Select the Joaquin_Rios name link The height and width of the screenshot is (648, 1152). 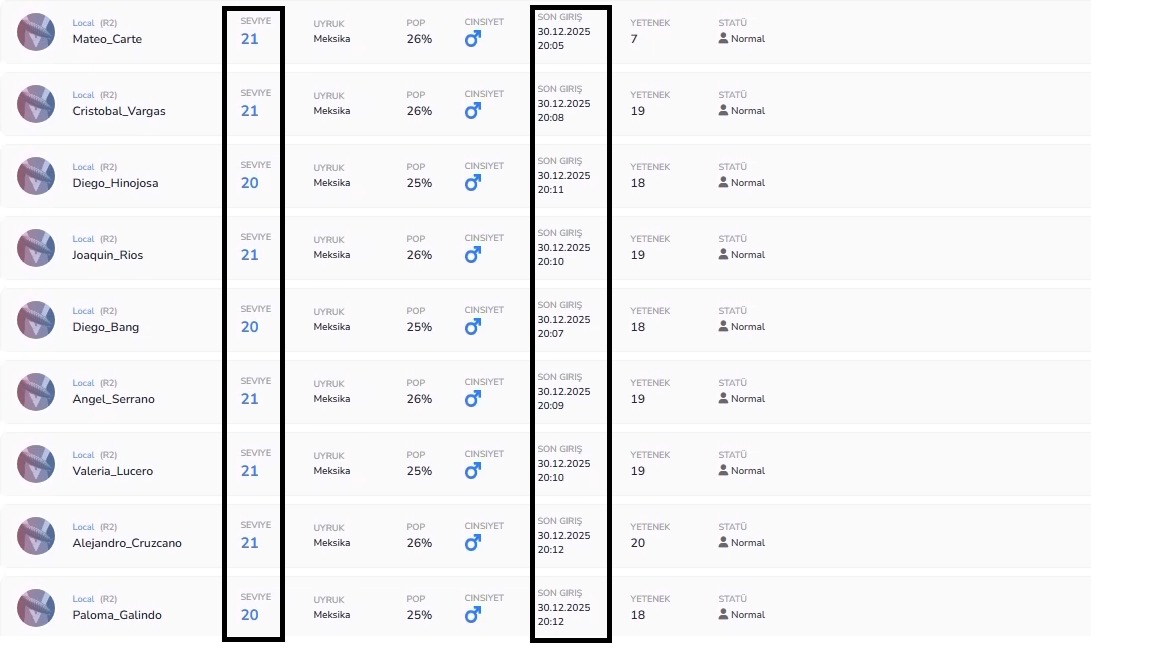[x=107, y=255]
